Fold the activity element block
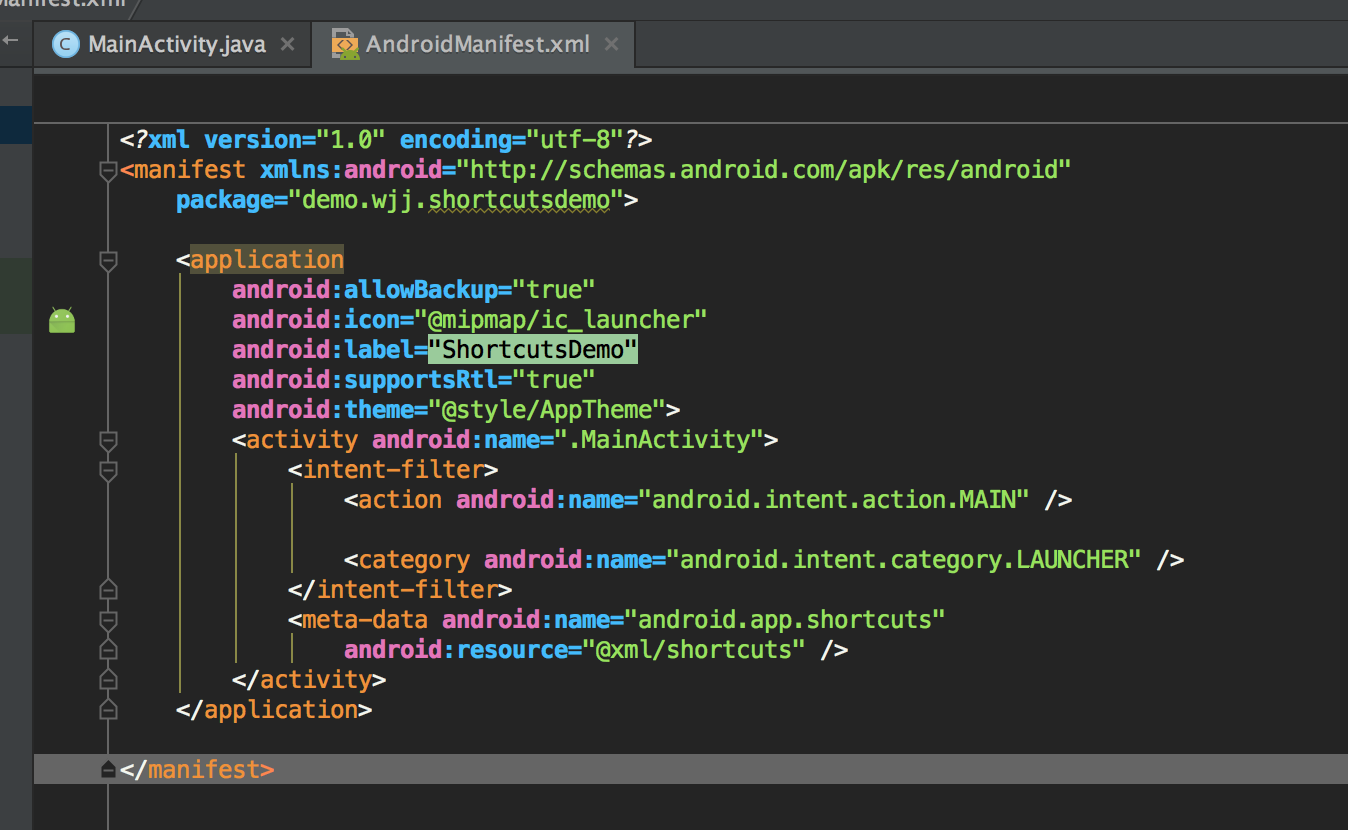The width and height of the screenshot is (1348, 830). (108, 440)
